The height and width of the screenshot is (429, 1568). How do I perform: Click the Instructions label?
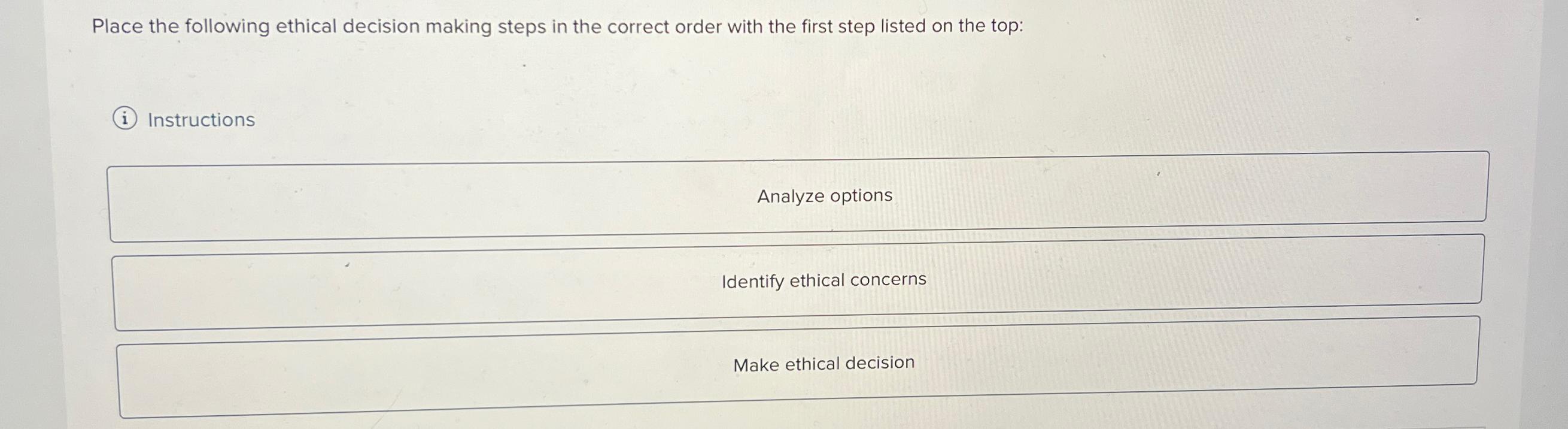[201, 119]
